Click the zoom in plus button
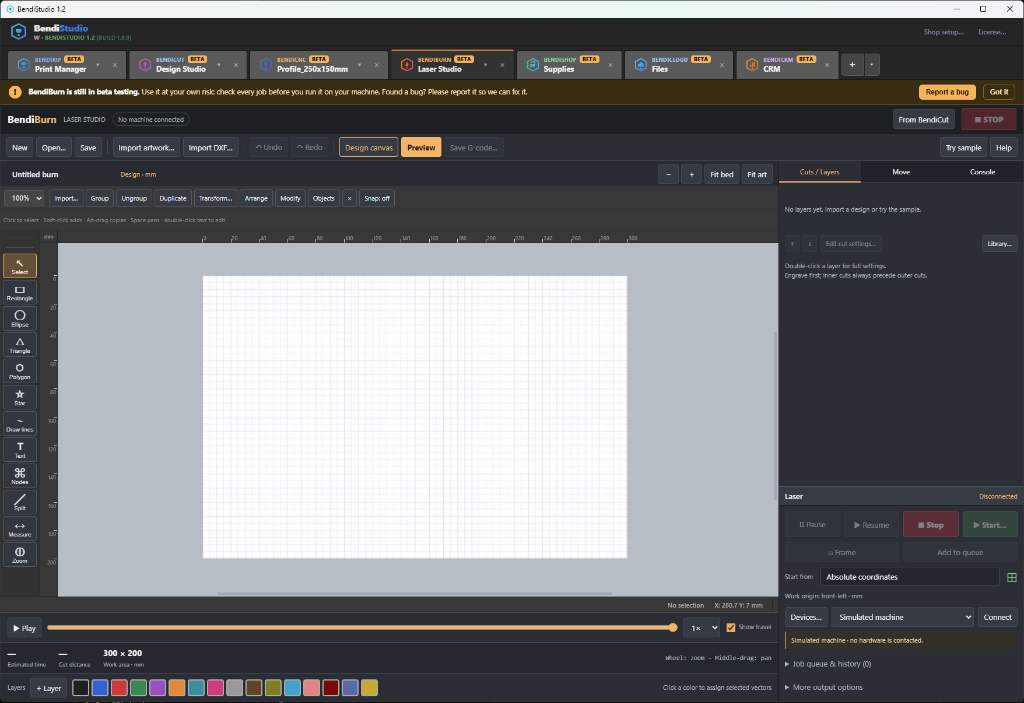1024x703 pixels. 692,174
